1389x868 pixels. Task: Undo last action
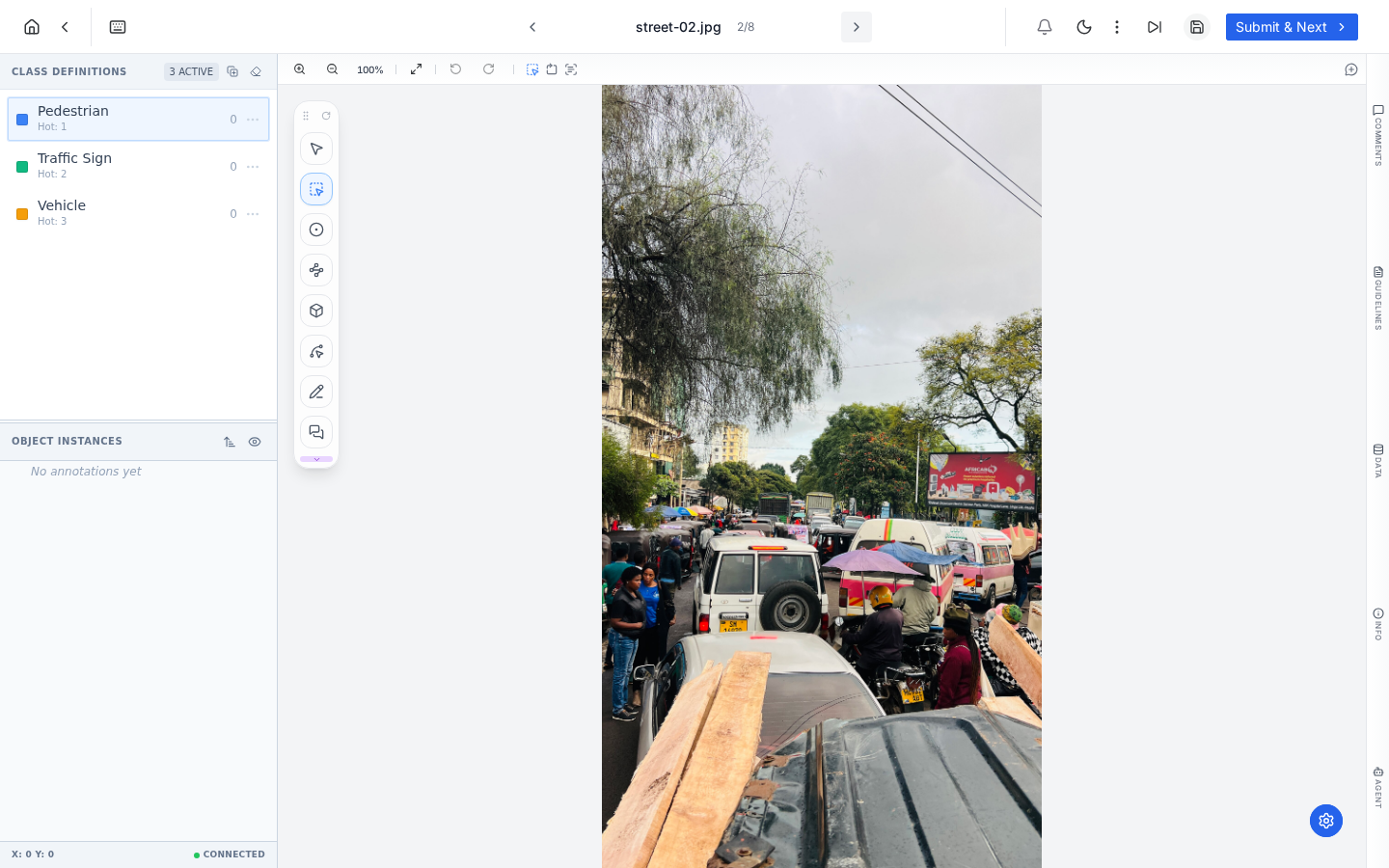[x=456, y=69]
